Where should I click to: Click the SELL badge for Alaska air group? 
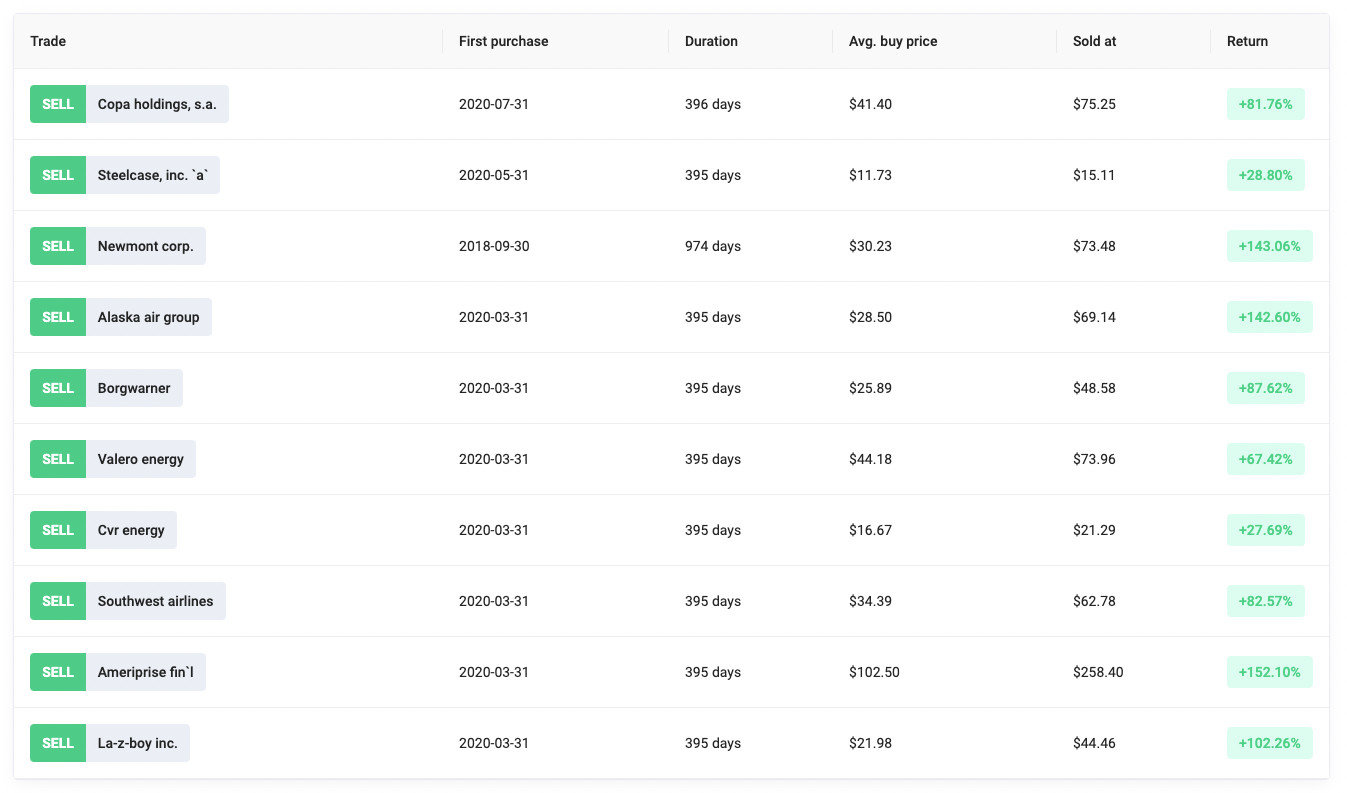(58, 317)
